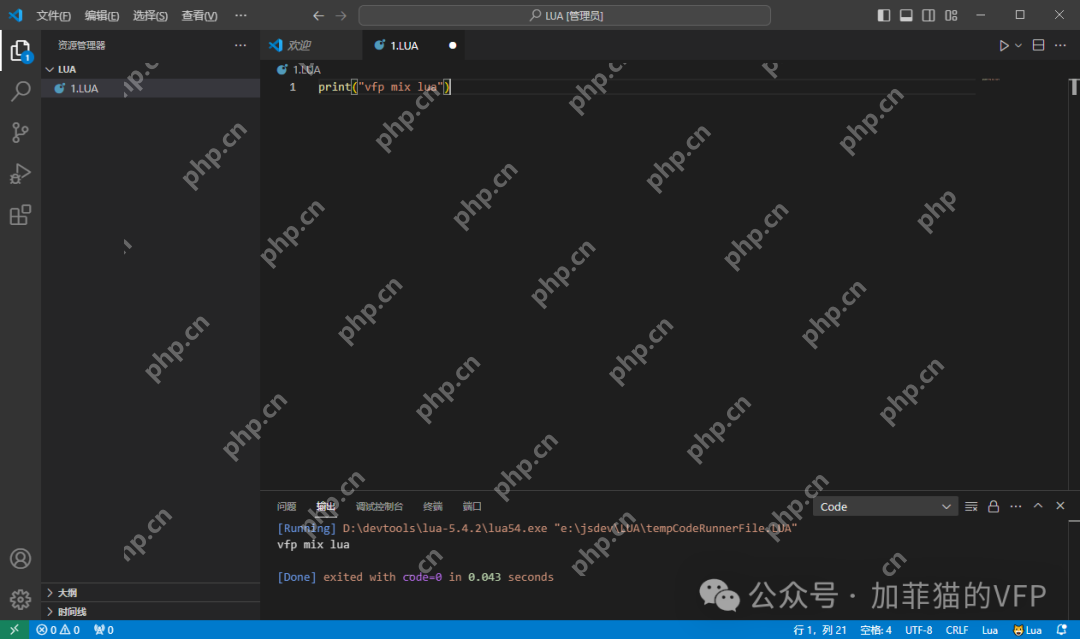Click the CRLF line ending indicator

click(x=956, y=630)
